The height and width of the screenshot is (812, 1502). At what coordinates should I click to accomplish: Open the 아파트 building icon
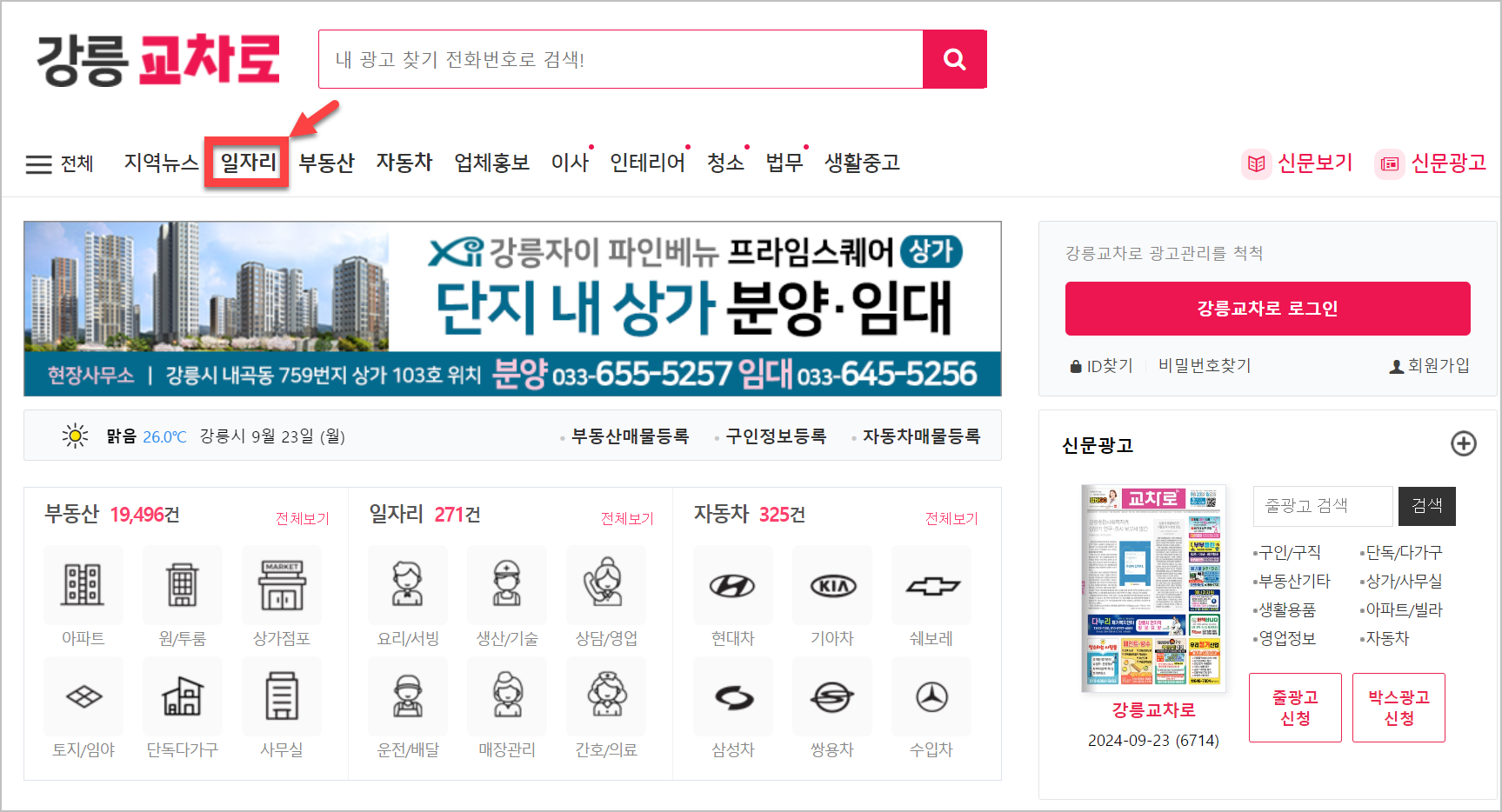83,584
